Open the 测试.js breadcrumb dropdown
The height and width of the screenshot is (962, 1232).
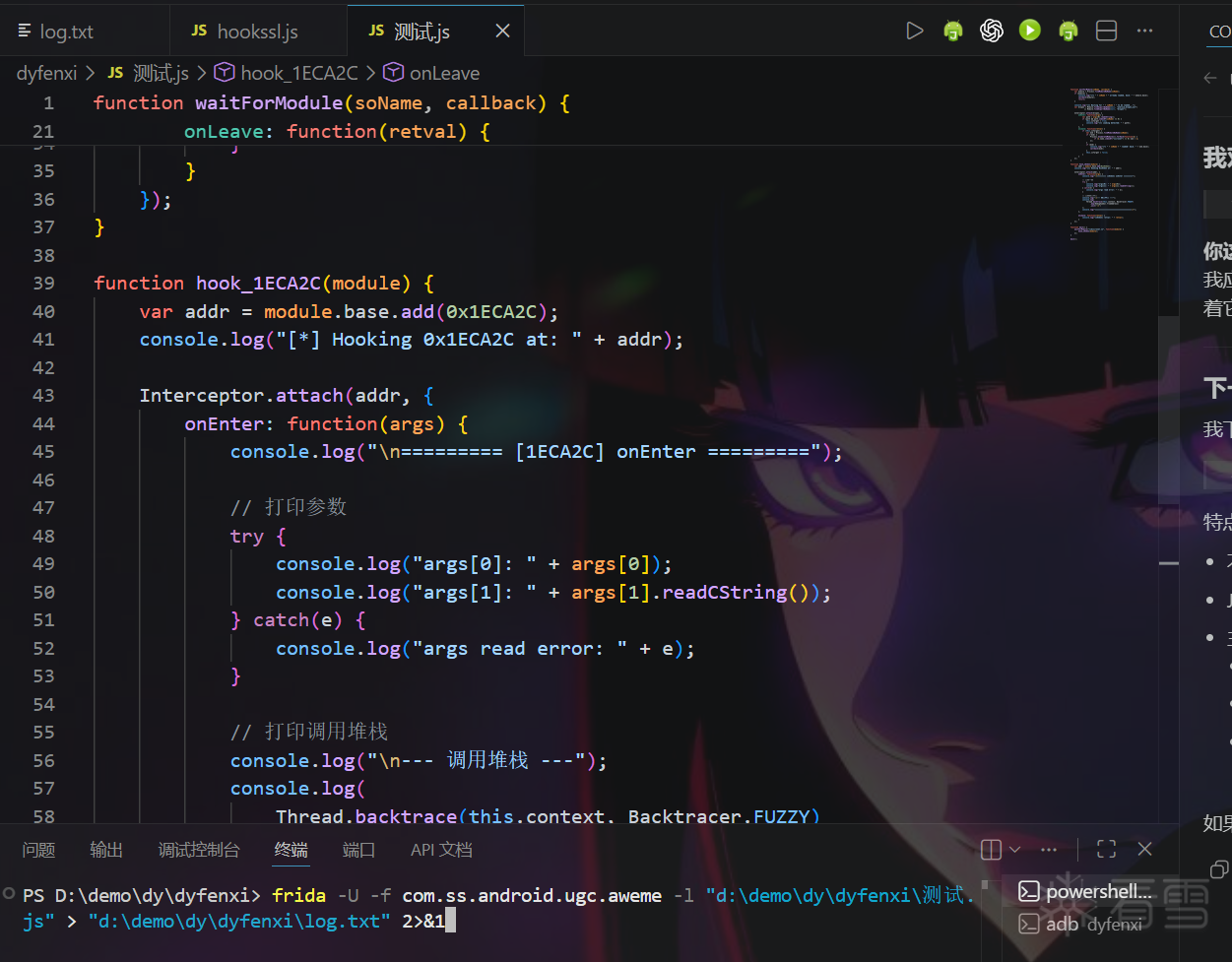[x=161, y=73]
